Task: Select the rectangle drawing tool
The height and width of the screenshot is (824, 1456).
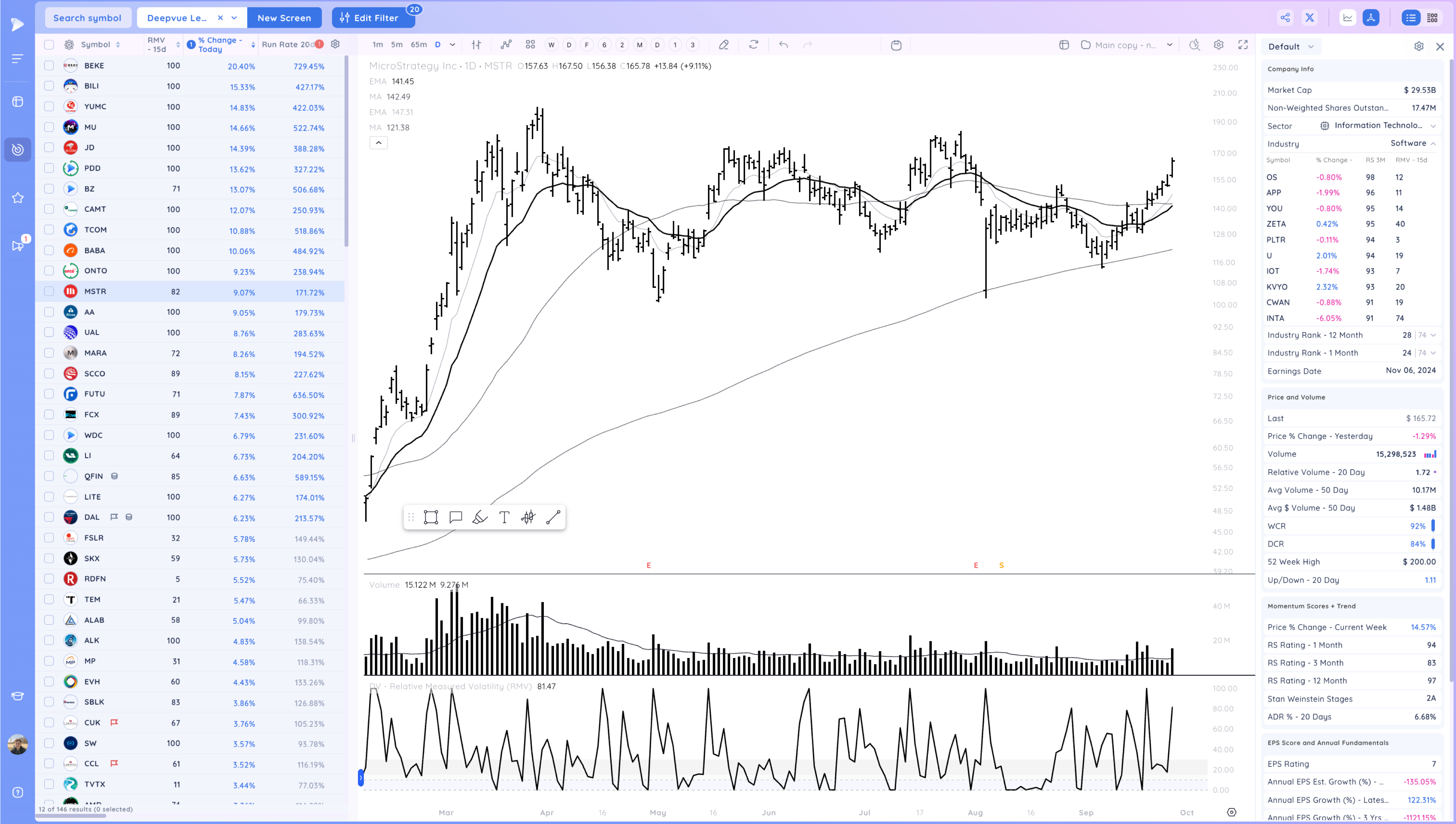Action: (x=431, y=517)
